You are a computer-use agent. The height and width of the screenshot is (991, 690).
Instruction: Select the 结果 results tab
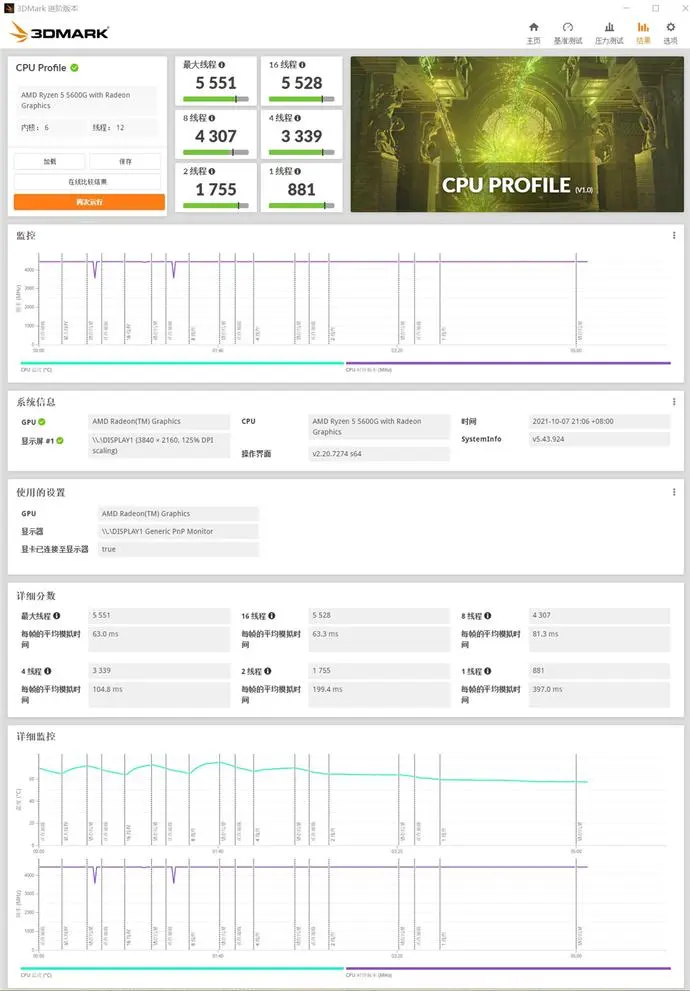643,33
